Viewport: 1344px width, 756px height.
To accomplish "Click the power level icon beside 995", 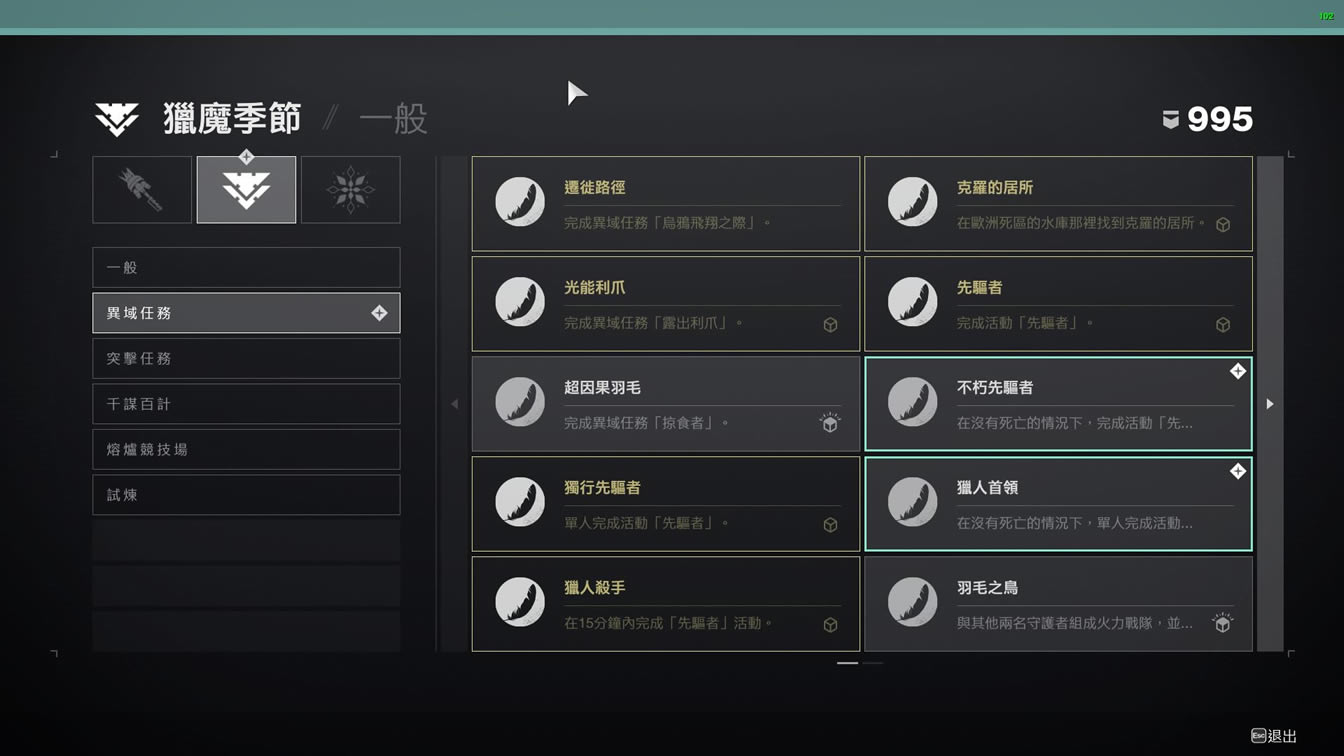I will 1170,120.
